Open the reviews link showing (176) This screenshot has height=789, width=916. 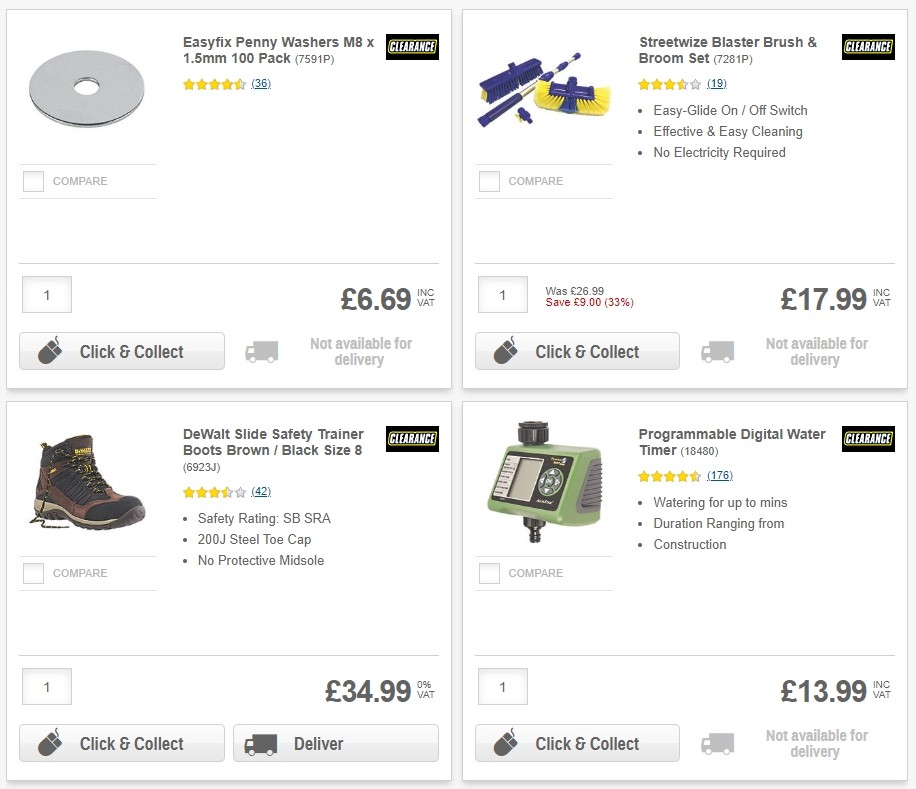(x=722, y=475)
